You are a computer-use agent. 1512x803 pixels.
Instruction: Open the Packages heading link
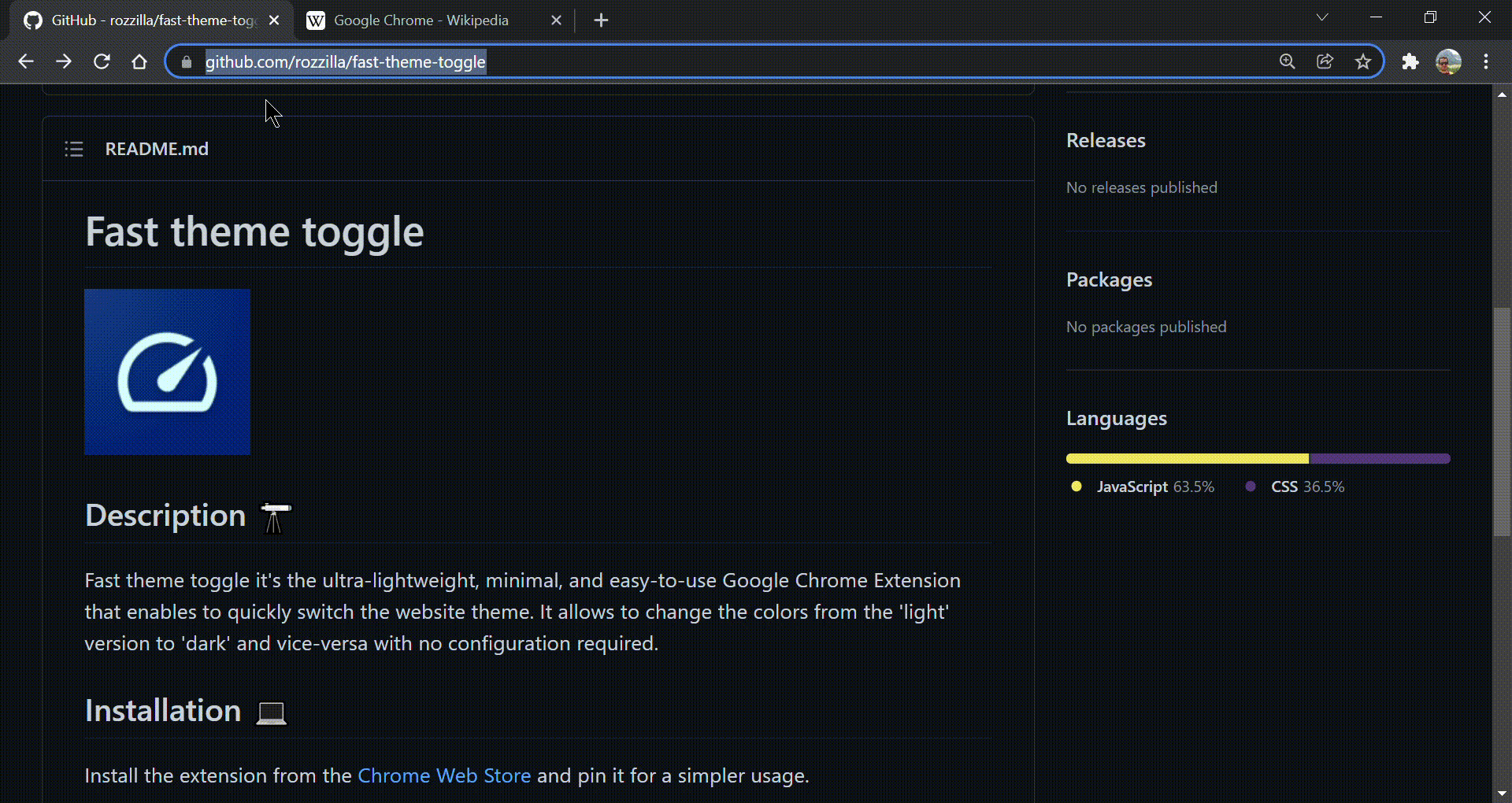pyautogui.click(x=1109, y=279)
